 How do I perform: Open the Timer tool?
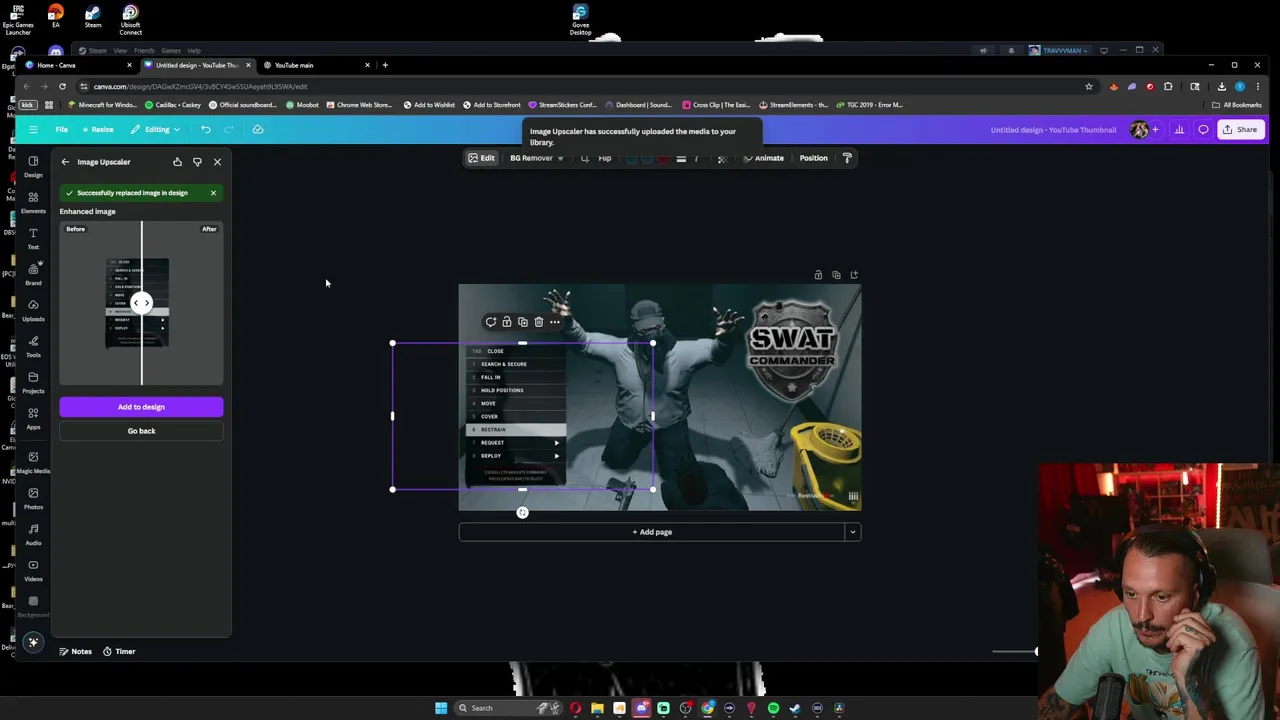tap(119, 651)
